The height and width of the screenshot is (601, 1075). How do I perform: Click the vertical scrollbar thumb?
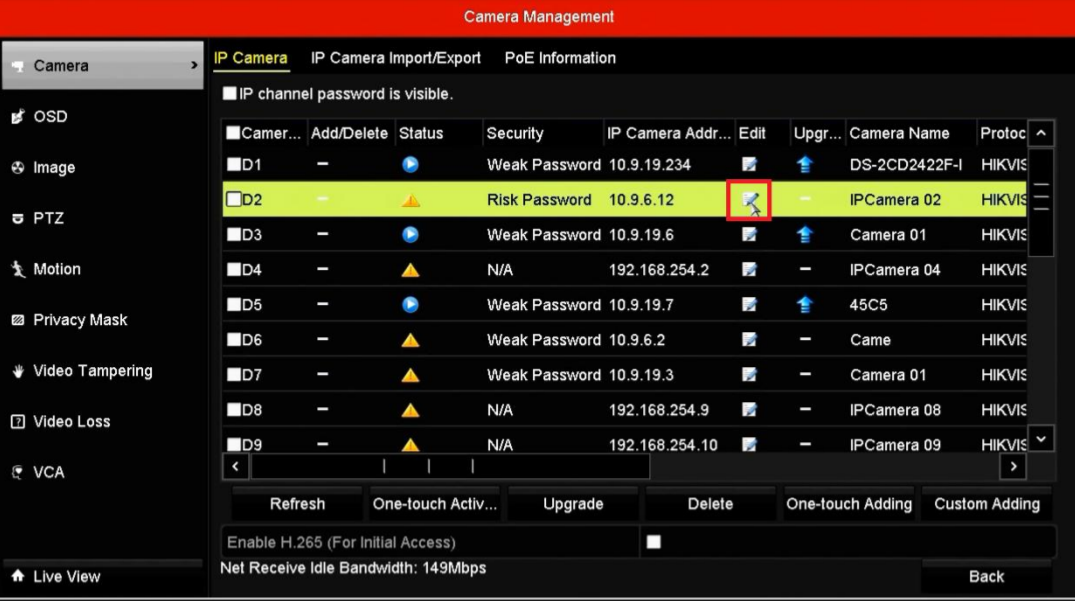click(1041, 201)
